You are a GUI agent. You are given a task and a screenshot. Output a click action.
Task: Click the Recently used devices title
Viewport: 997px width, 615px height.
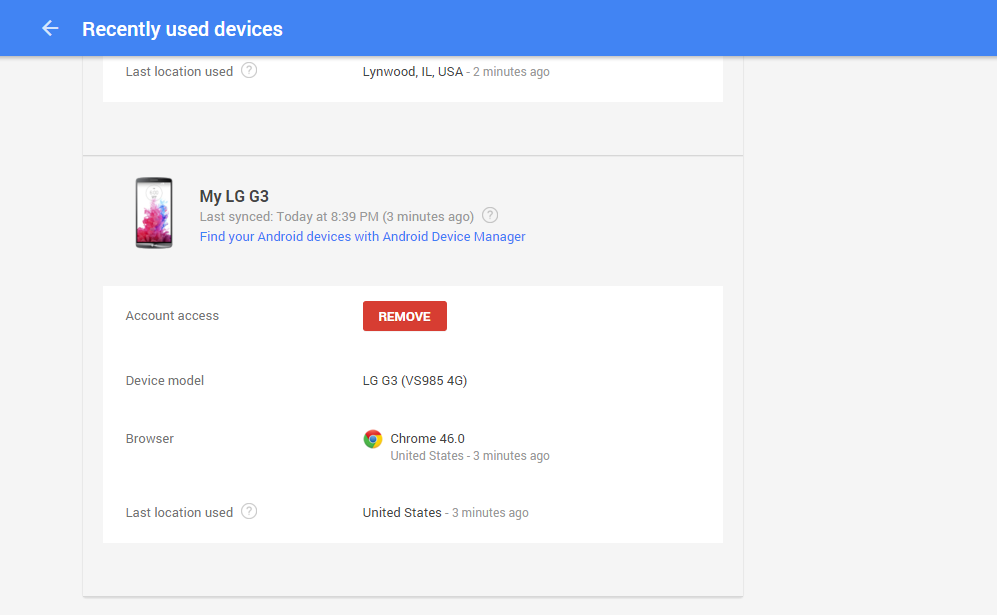tap(182, 29)
